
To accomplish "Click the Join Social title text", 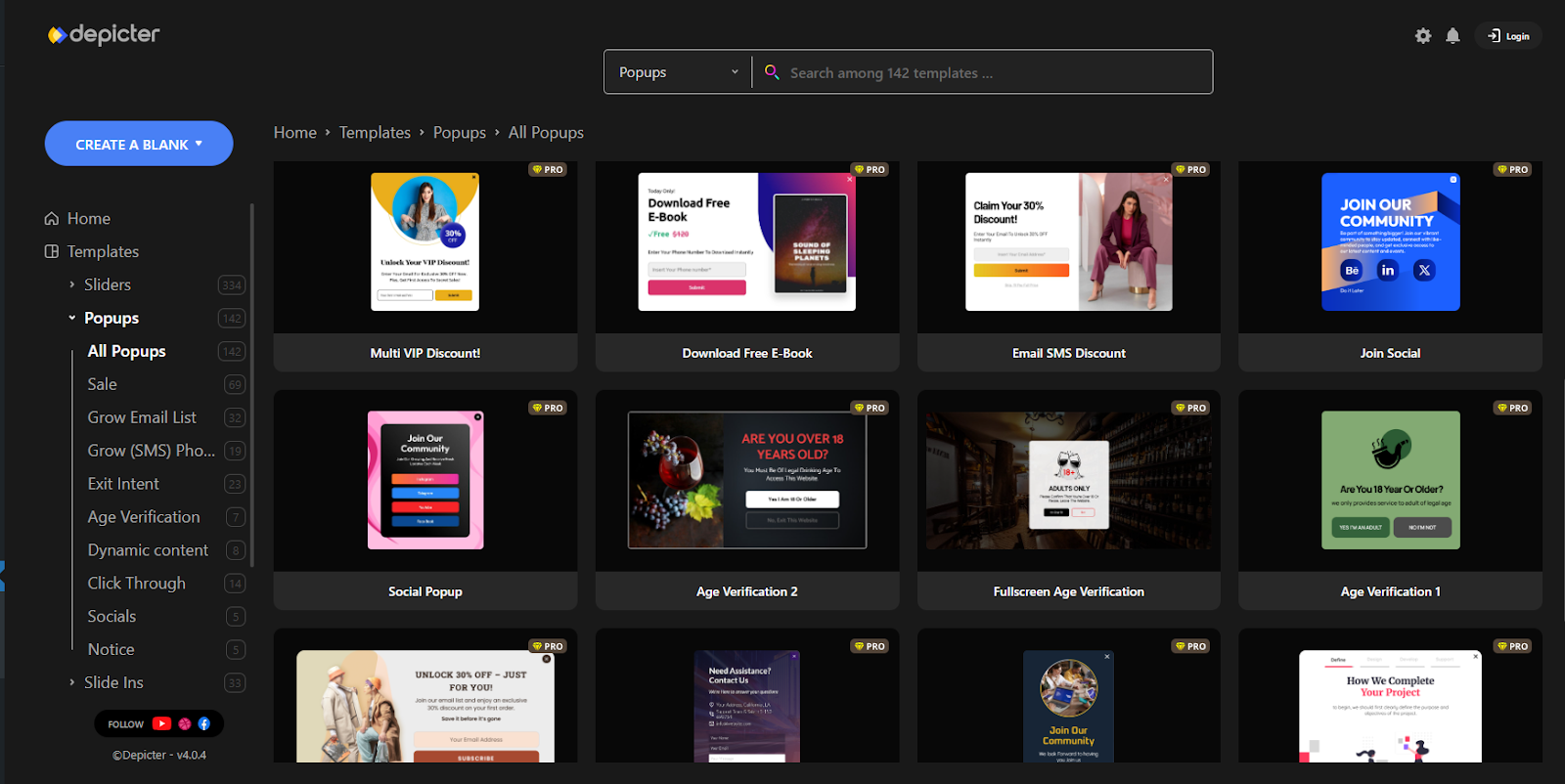I will [1390, 353].
